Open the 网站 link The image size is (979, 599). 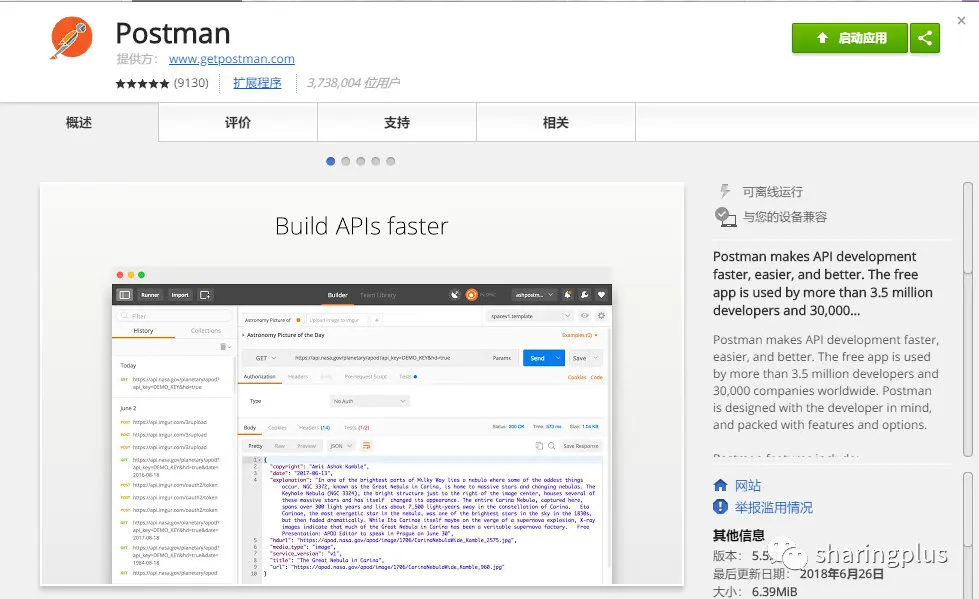click(x=747, y=485)
